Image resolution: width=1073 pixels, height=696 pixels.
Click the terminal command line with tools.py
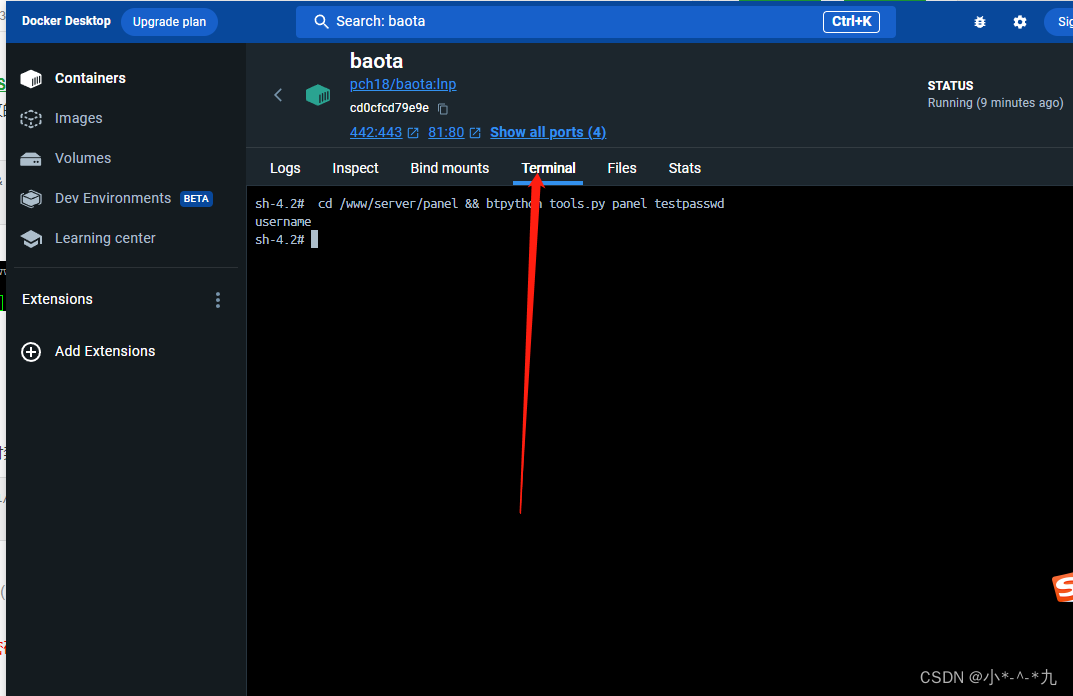(x=489, y=204)
